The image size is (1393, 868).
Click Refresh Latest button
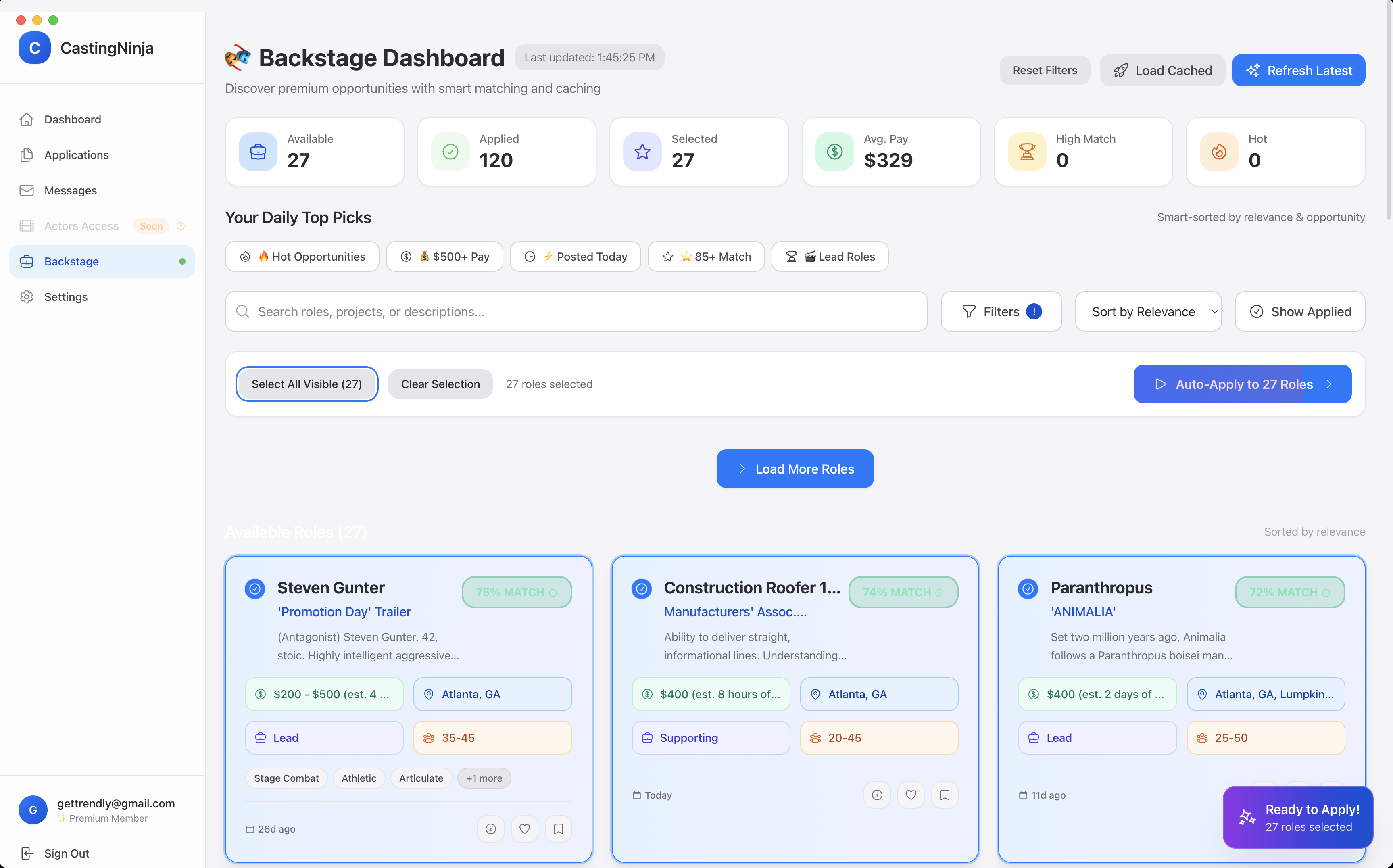1298,70
